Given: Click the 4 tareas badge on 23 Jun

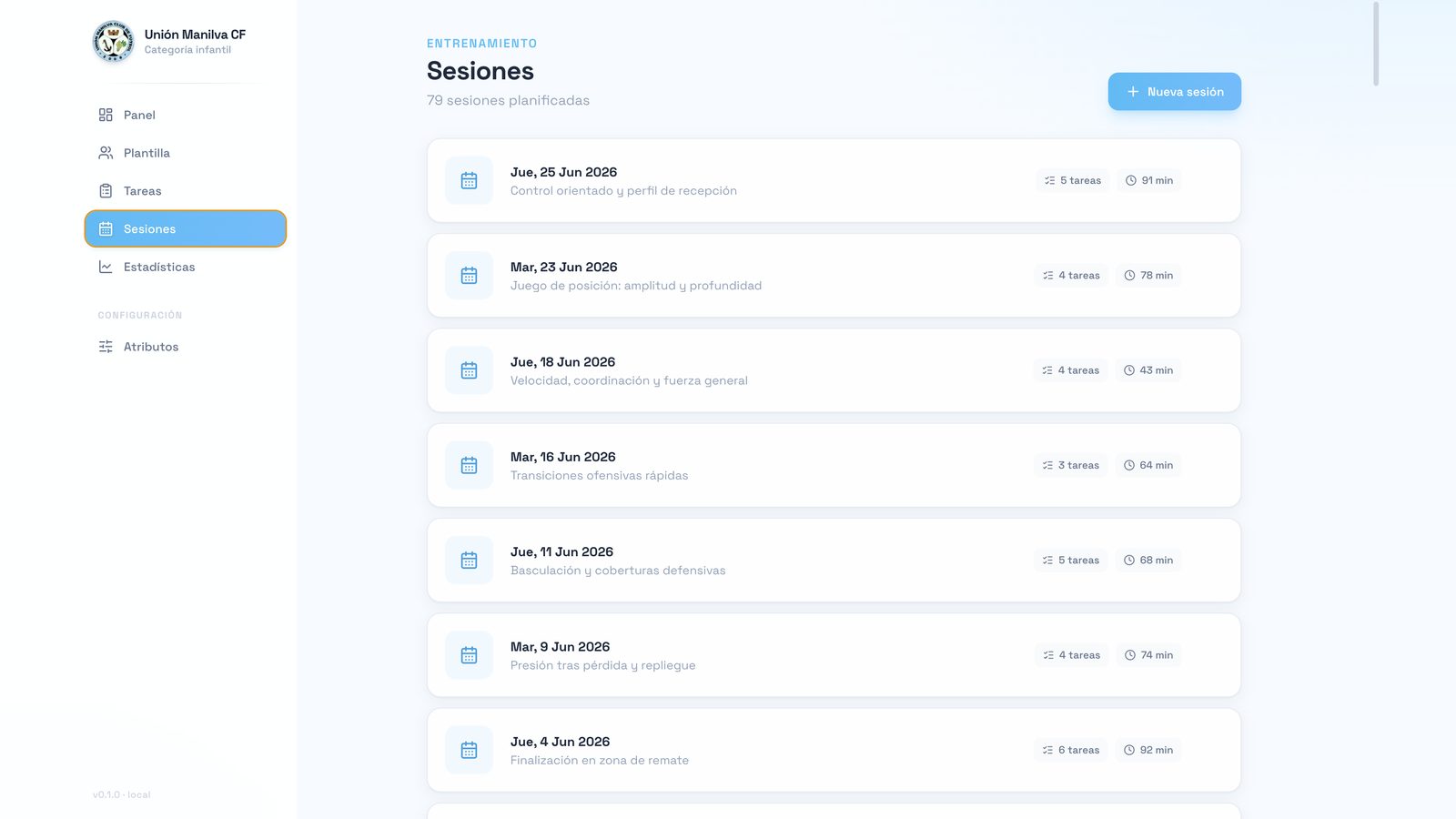Looking at the screenshot, I should [1072, 276].
